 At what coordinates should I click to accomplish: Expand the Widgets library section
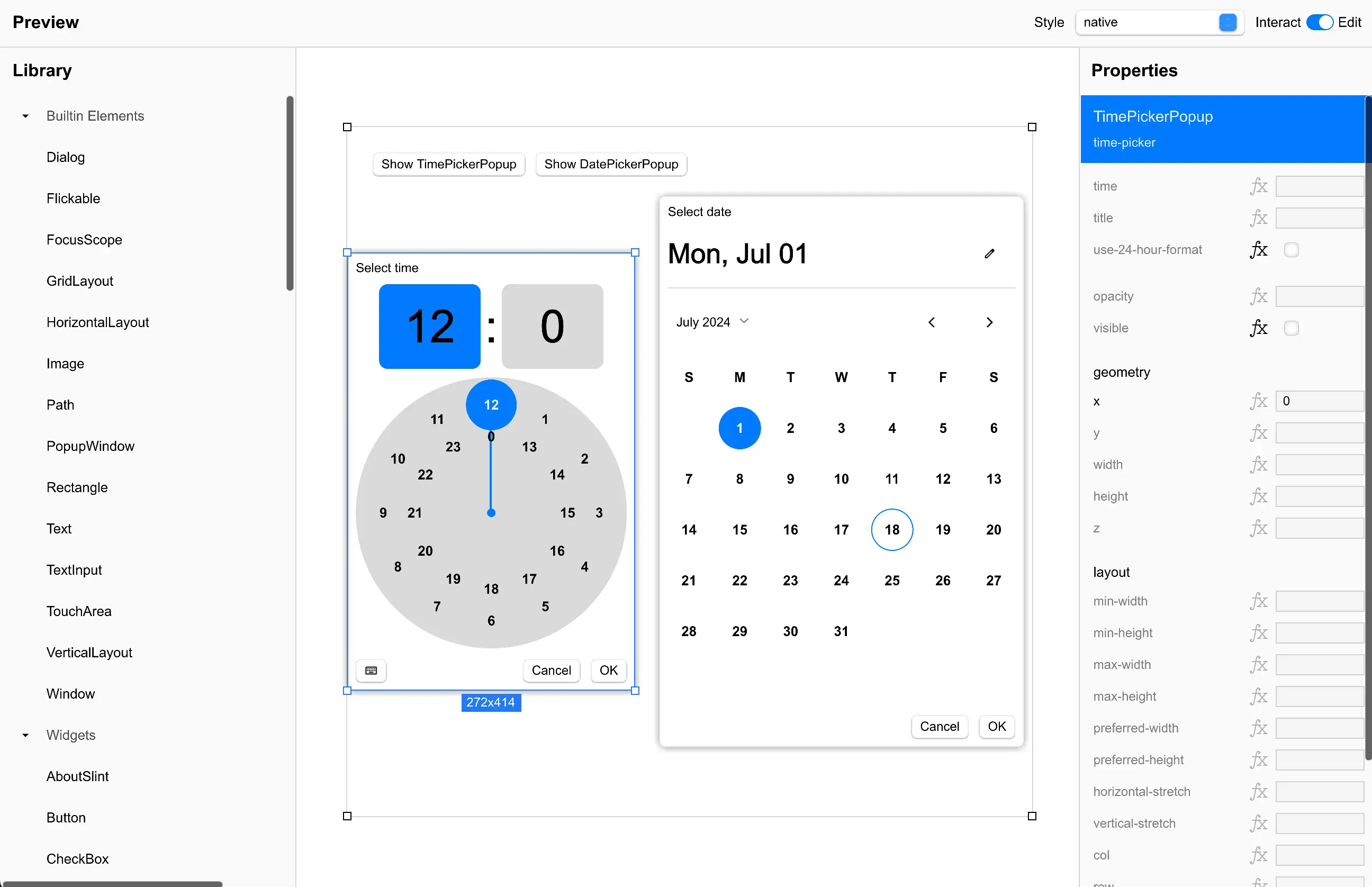coord(24,735)
